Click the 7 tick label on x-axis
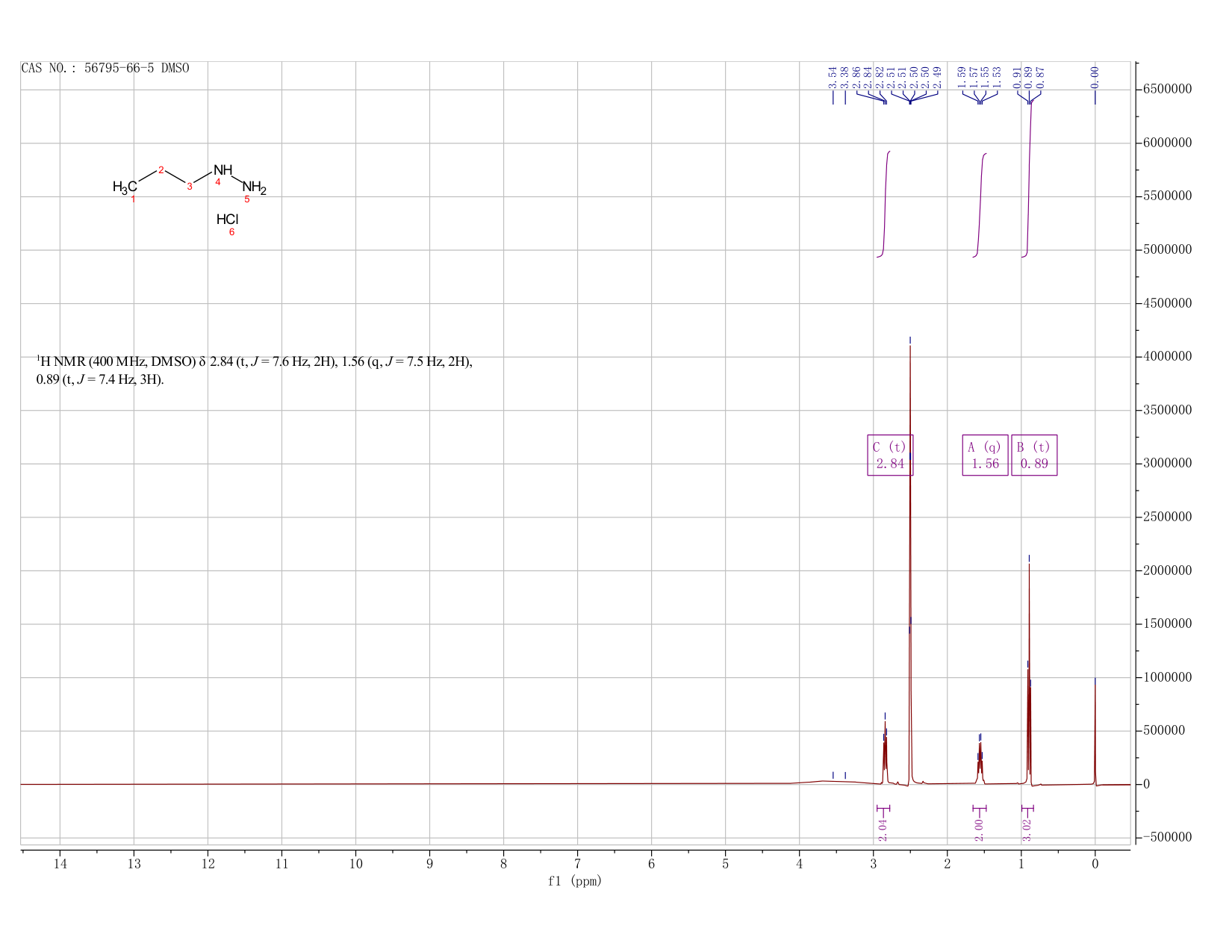 [x=578, y=864]
